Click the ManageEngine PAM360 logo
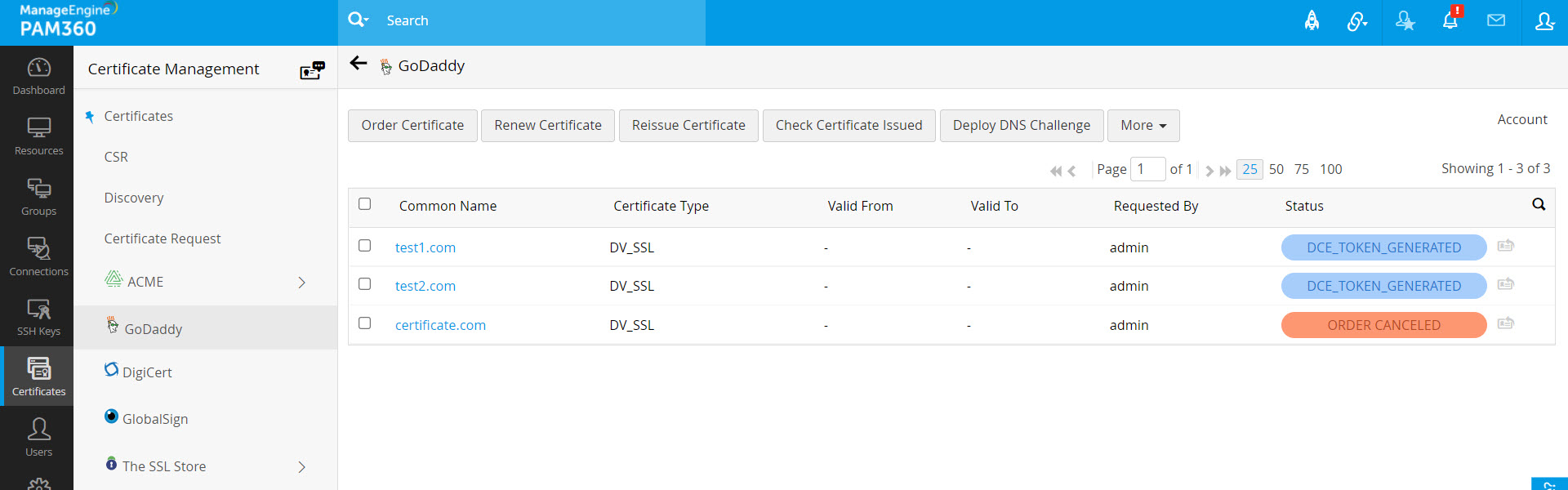The width and height of the screenshot is (1568, 490). coord(68,20)
